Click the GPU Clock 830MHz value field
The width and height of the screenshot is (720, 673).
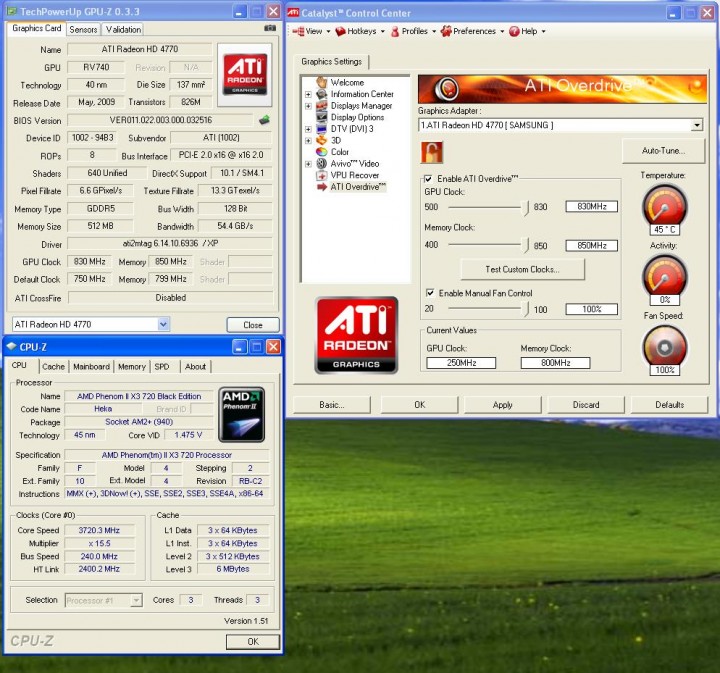(x=591, y=207)
